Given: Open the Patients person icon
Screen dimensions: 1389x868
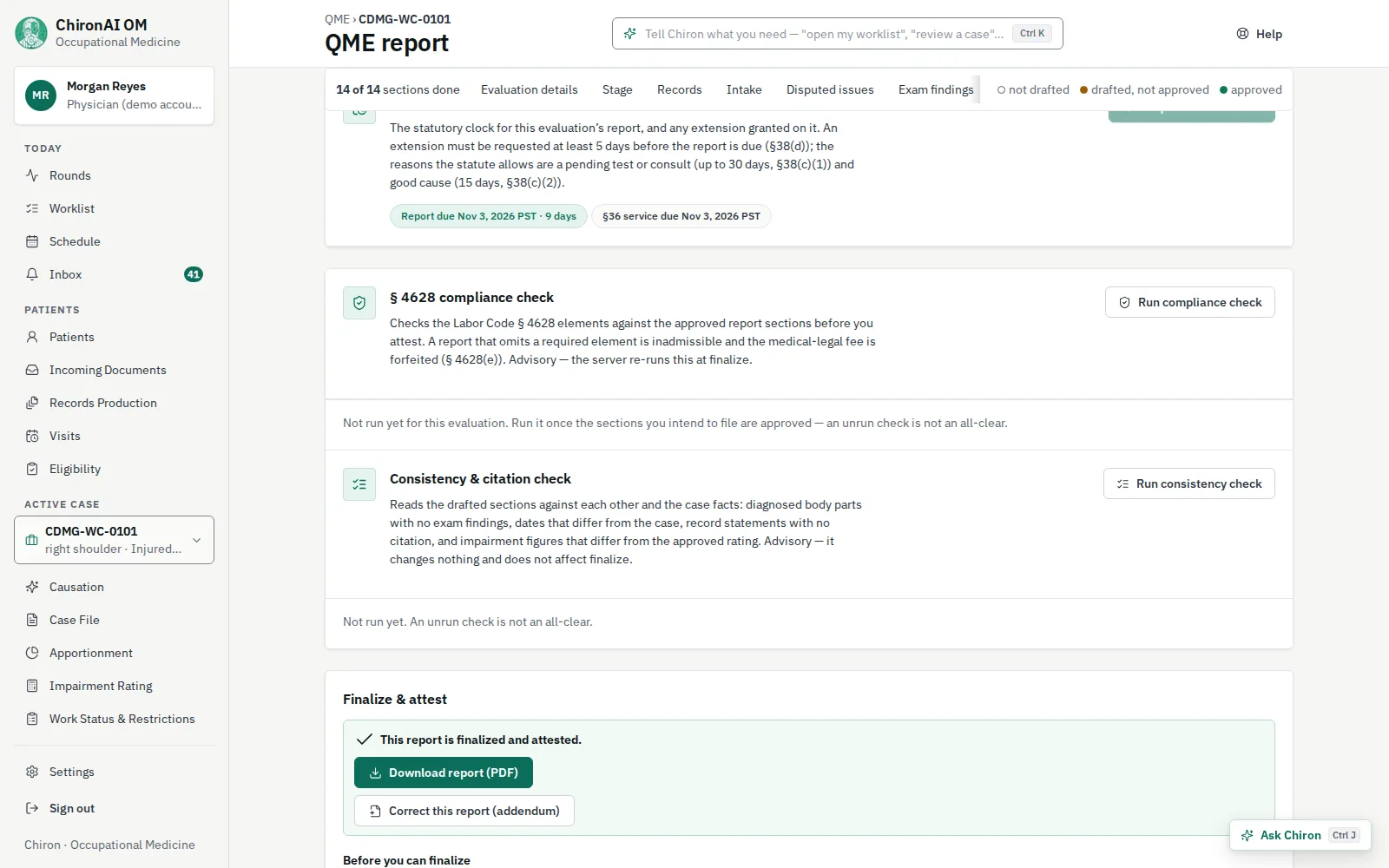Looking at the screenshot, I should click(x=32, y=337).
